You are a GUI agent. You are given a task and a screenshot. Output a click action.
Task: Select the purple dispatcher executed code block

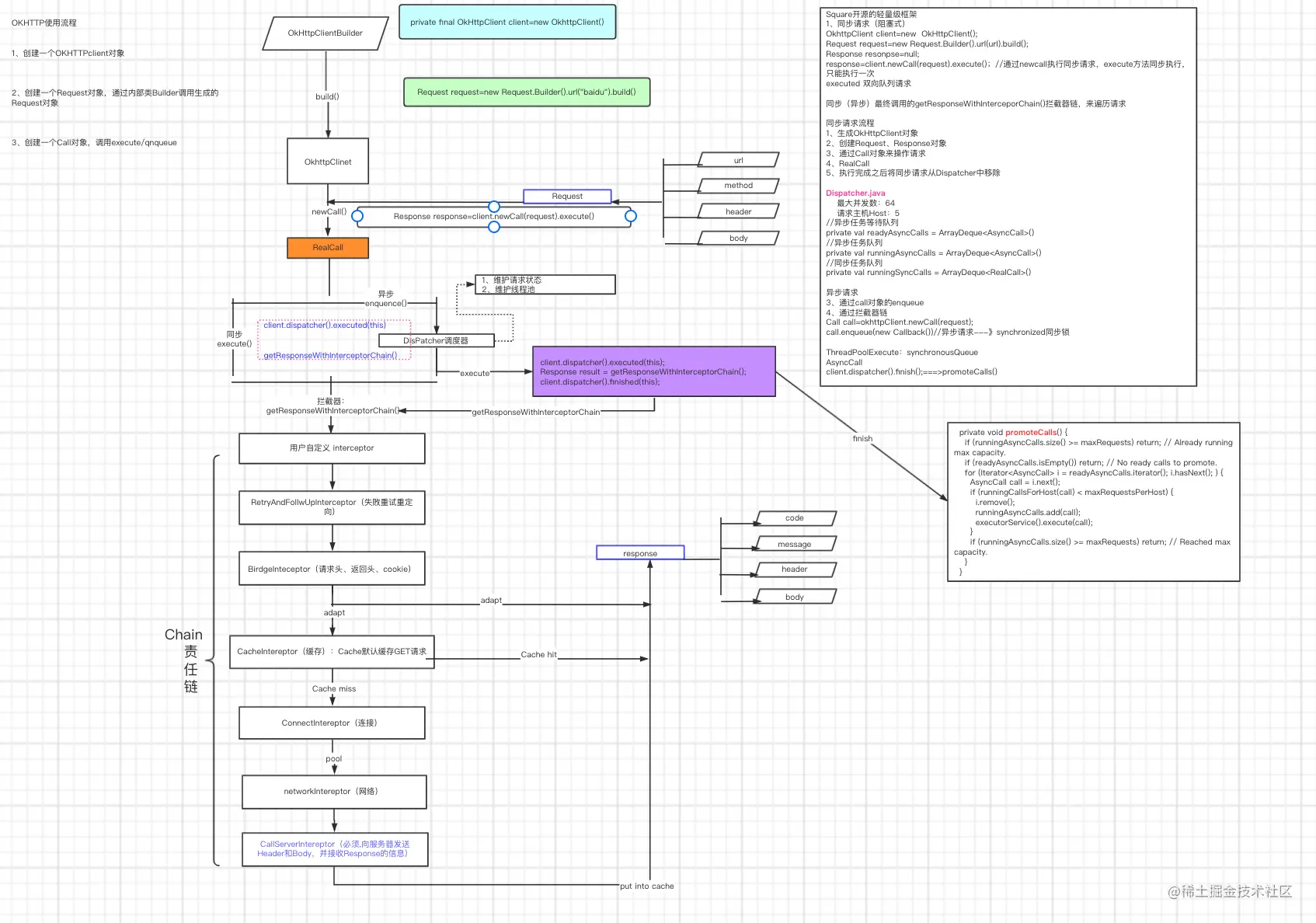(x=654, y=371)
